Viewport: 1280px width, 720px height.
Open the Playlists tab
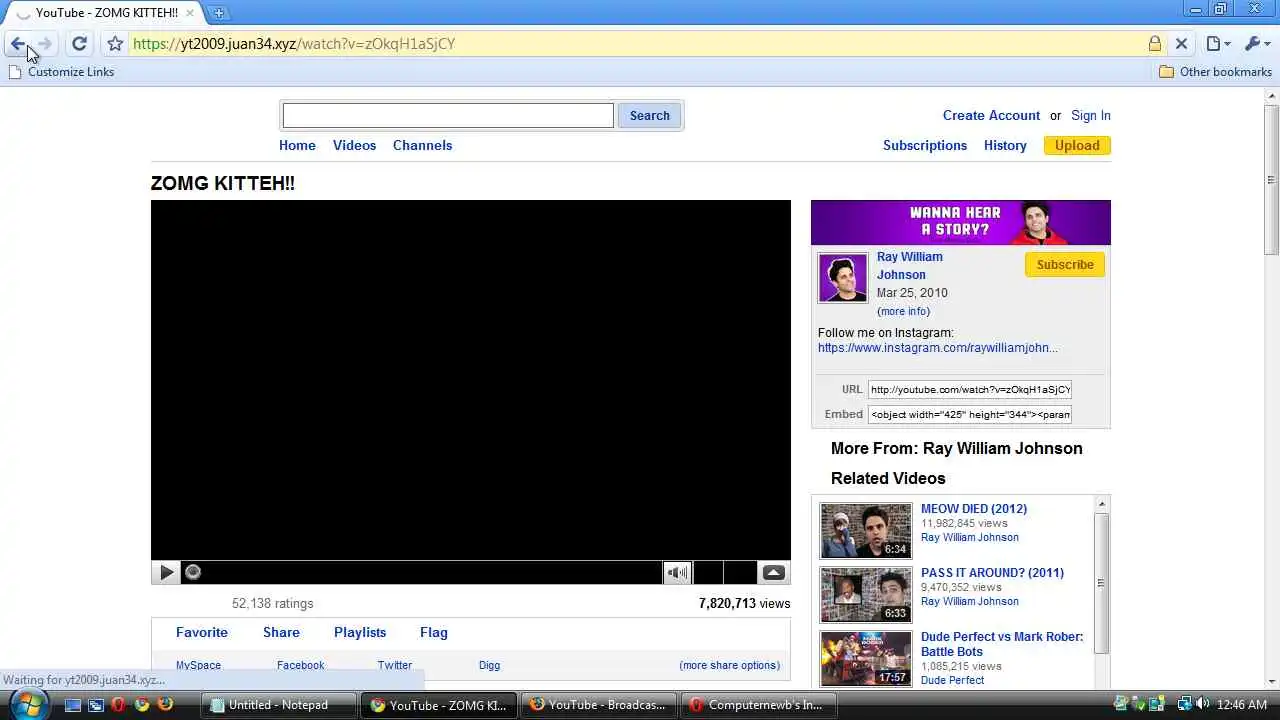[360, 633]
